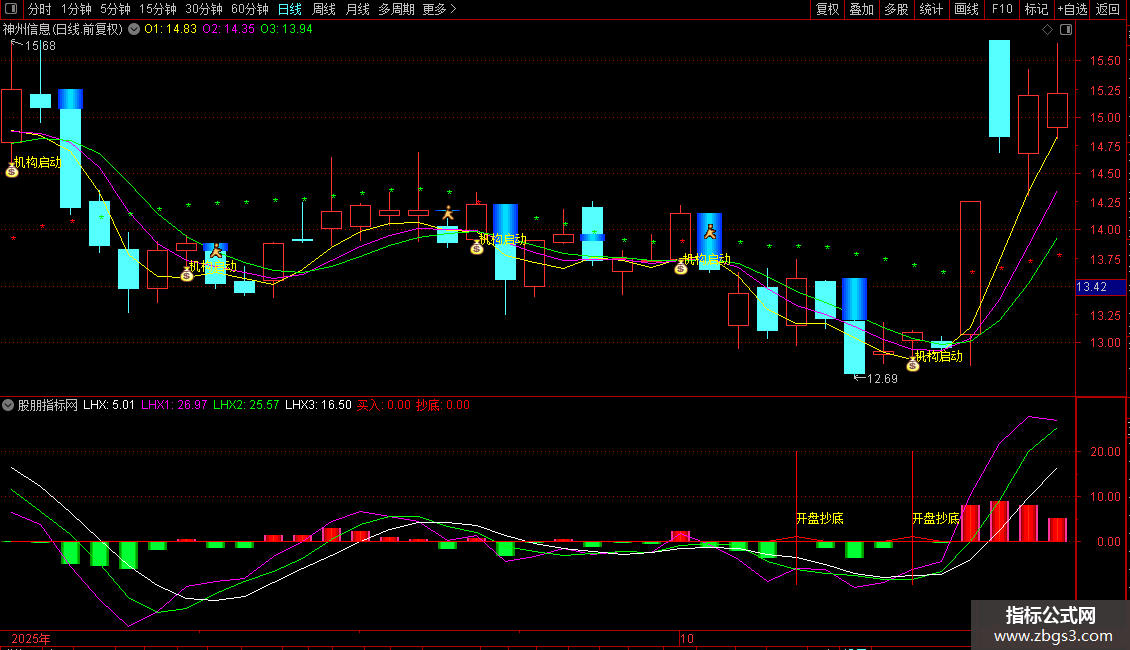This screenshot has width=1130, height=650.
Task: Click the 统计 statistics button
Action: pos(931,9)
